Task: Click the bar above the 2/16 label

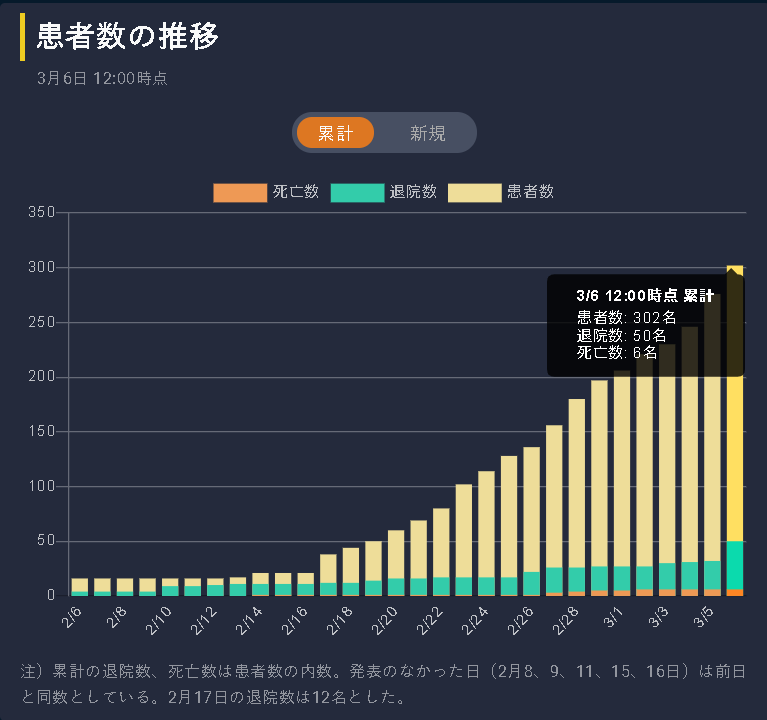Action: [306, 585]
